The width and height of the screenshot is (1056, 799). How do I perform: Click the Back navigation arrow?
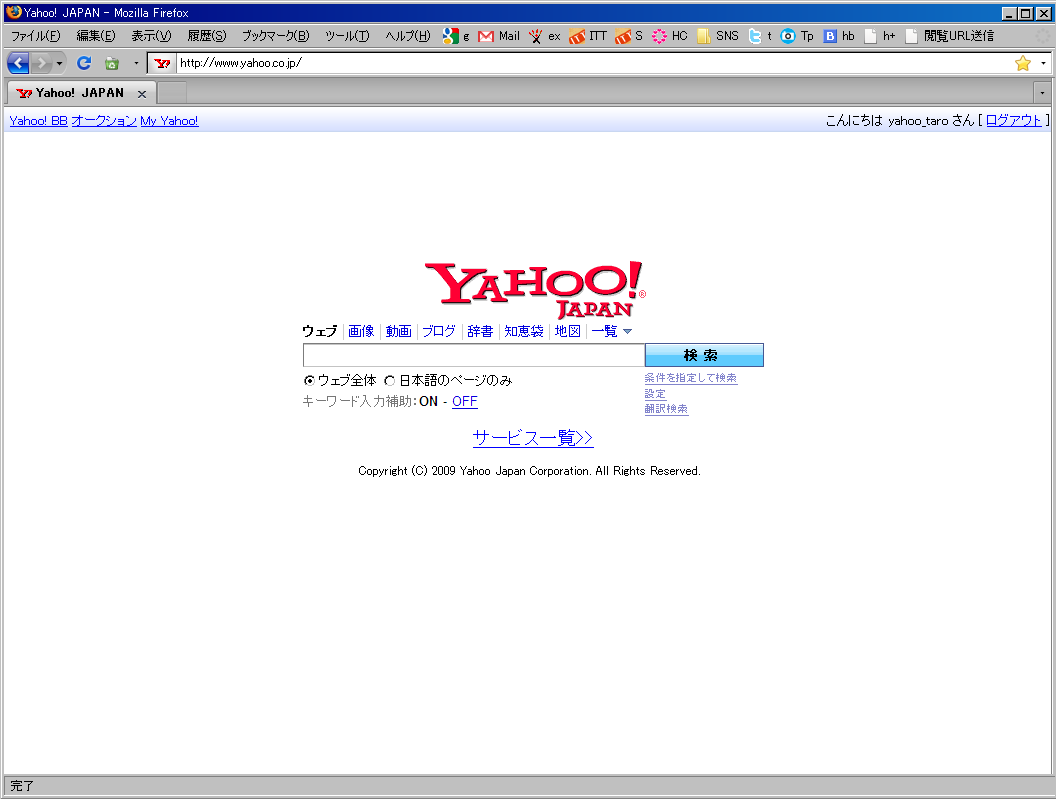click(18, 63)
